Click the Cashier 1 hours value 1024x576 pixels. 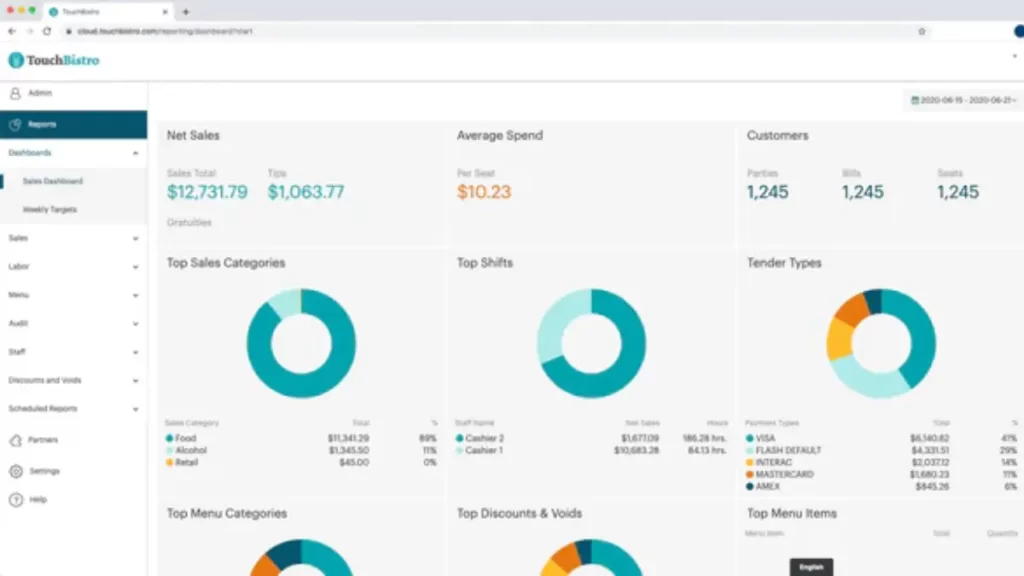coord(707,451)
